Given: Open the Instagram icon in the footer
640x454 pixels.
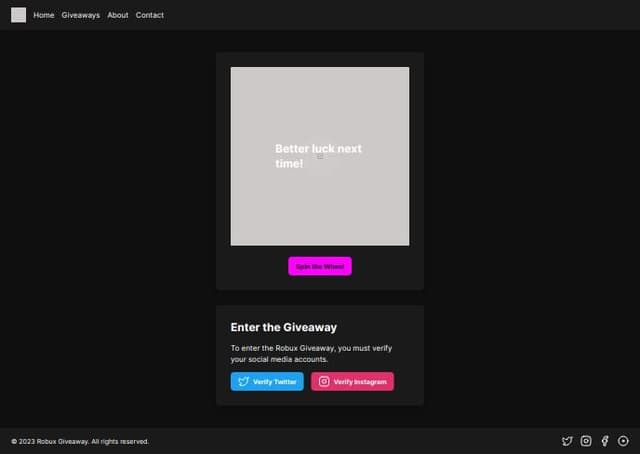Looking at the screenshot, I should (586, 441).
